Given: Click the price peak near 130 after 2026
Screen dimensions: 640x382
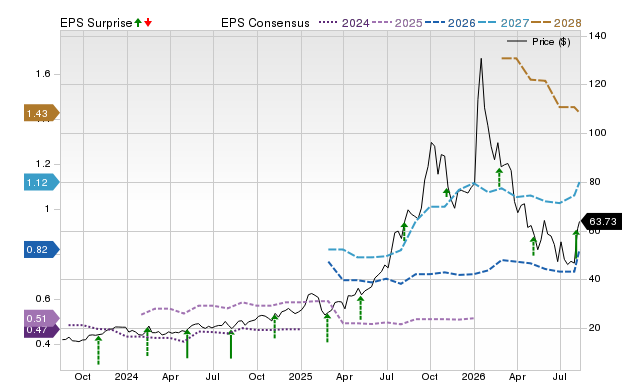Looking at the screenshot, I should point(481,59).
